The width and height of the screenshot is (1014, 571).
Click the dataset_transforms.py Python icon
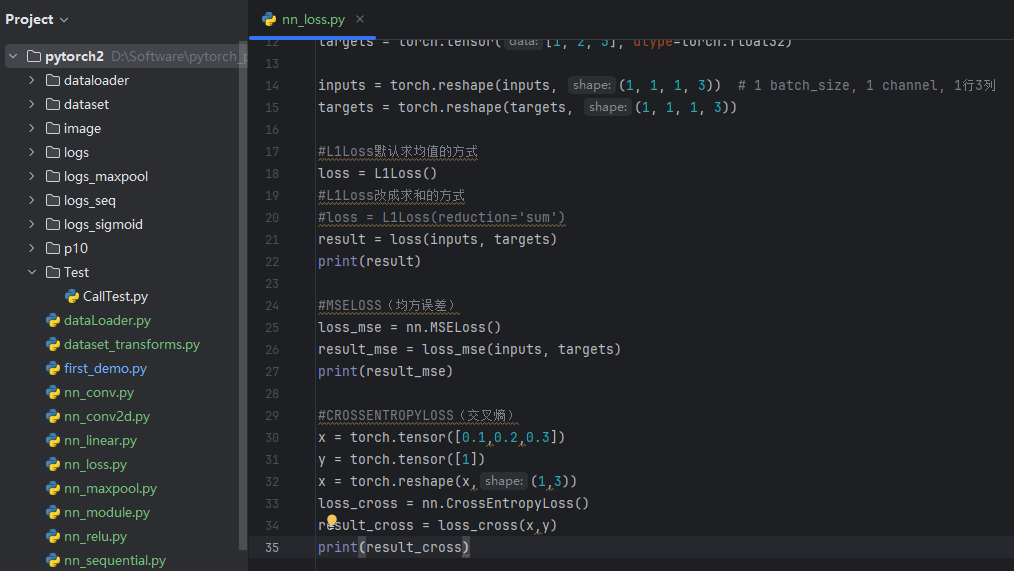pyautogui.click(x=53, y=344)
